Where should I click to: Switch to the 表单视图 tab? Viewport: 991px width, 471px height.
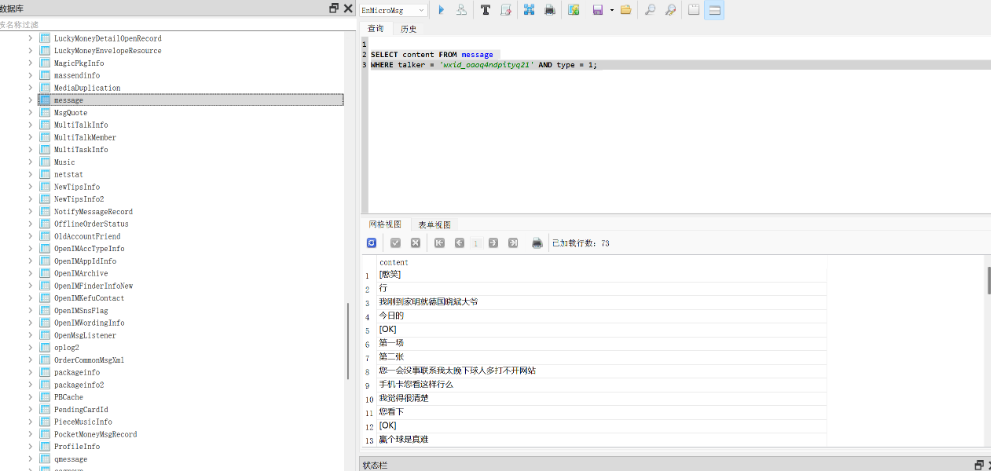[x=434, y=225]
